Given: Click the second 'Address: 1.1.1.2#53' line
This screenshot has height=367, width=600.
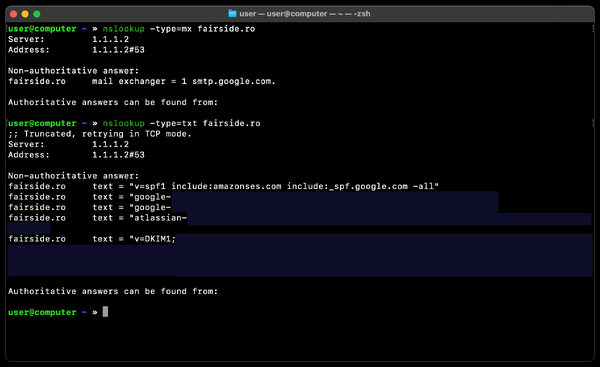Looking at the screenshot, I should [77, 155].
